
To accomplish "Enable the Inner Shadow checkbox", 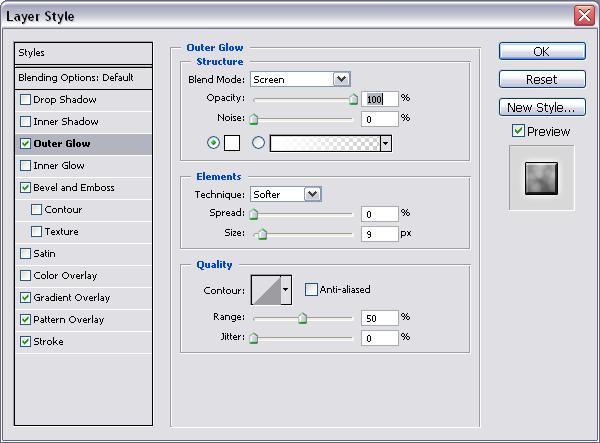I will click(x=25, y=122).
